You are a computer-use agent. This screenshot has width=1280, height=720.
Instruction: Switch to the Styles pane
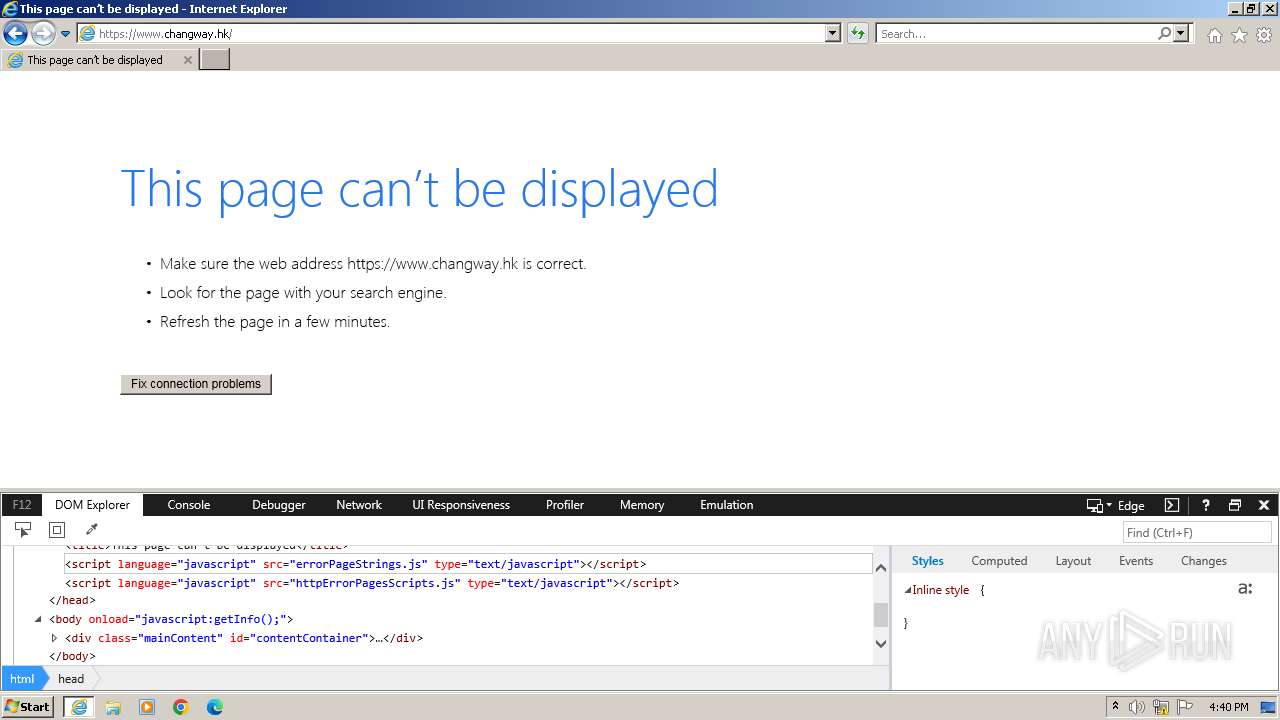pos(928,561)
